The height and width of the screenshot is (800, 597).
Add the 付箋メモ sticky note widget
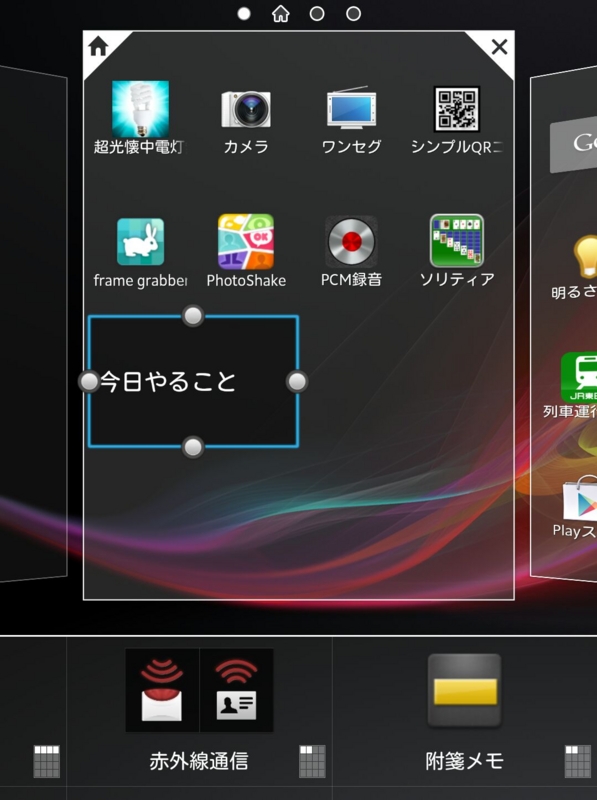pos(464,690)
